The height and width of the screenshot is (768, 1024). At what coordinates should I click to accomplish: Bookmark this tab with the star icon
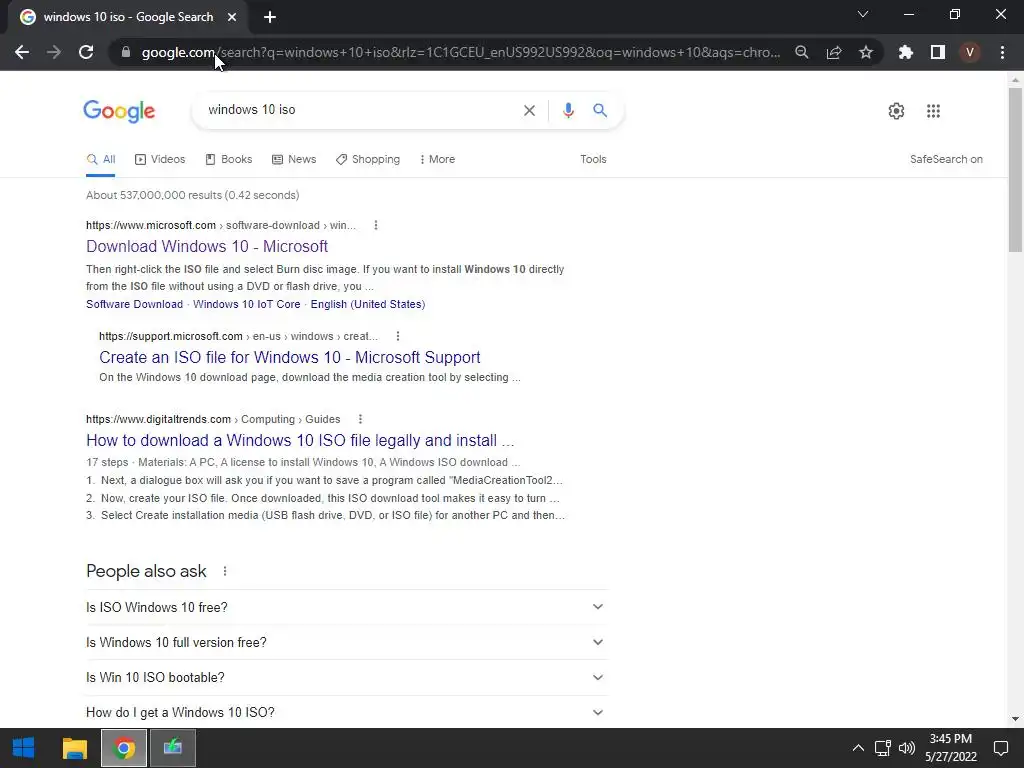(866, 52)
